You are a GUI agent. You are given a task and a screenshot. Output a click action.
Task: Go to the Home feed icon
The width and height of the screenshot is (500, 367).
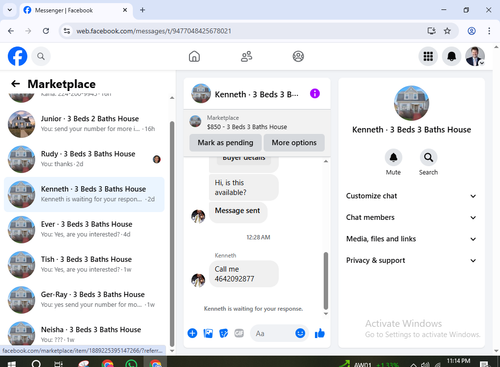[x=194, y=56]
